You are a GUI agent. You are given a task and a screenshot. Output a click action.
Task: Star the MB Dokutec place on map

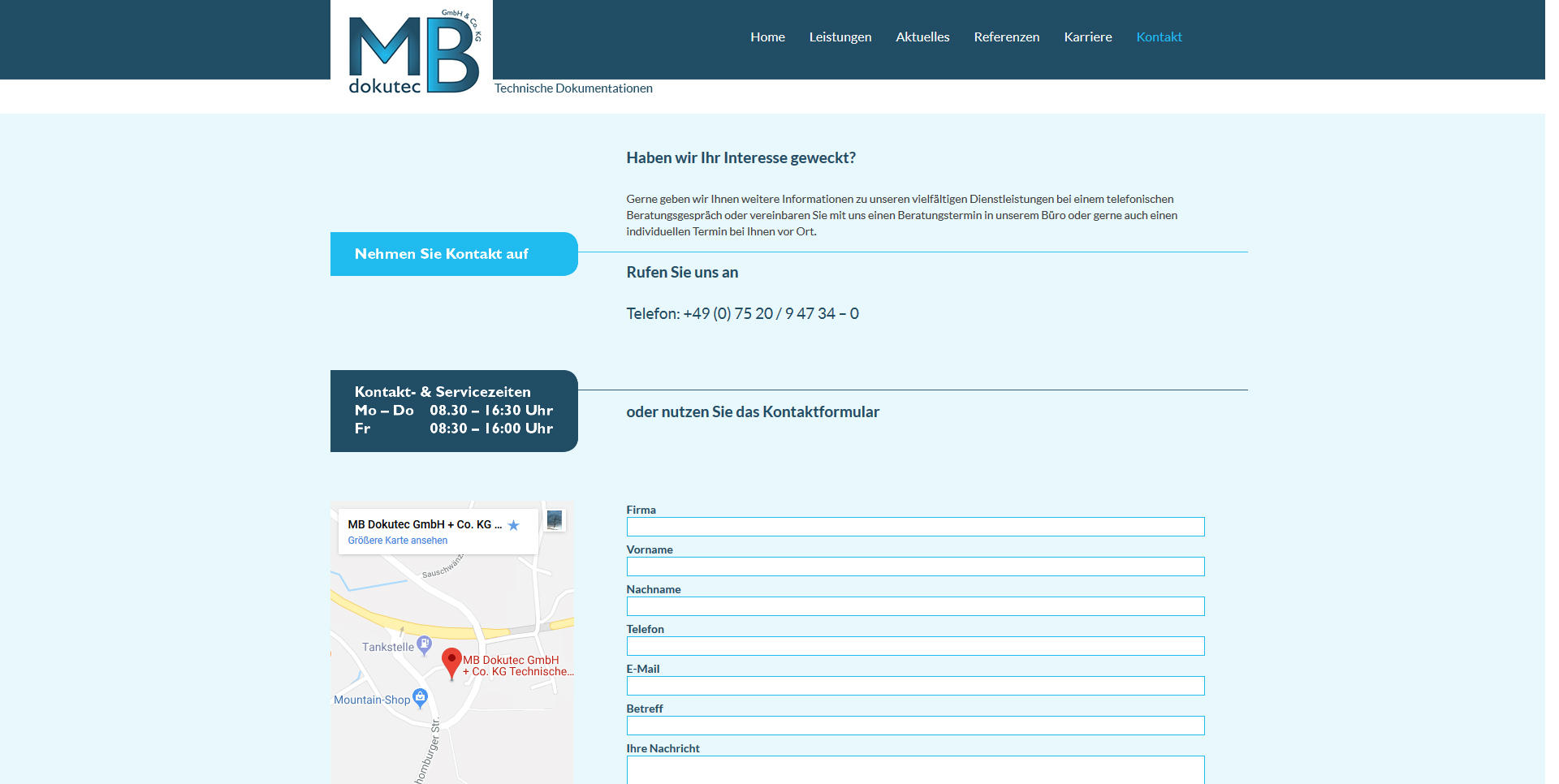coord(513,526)
